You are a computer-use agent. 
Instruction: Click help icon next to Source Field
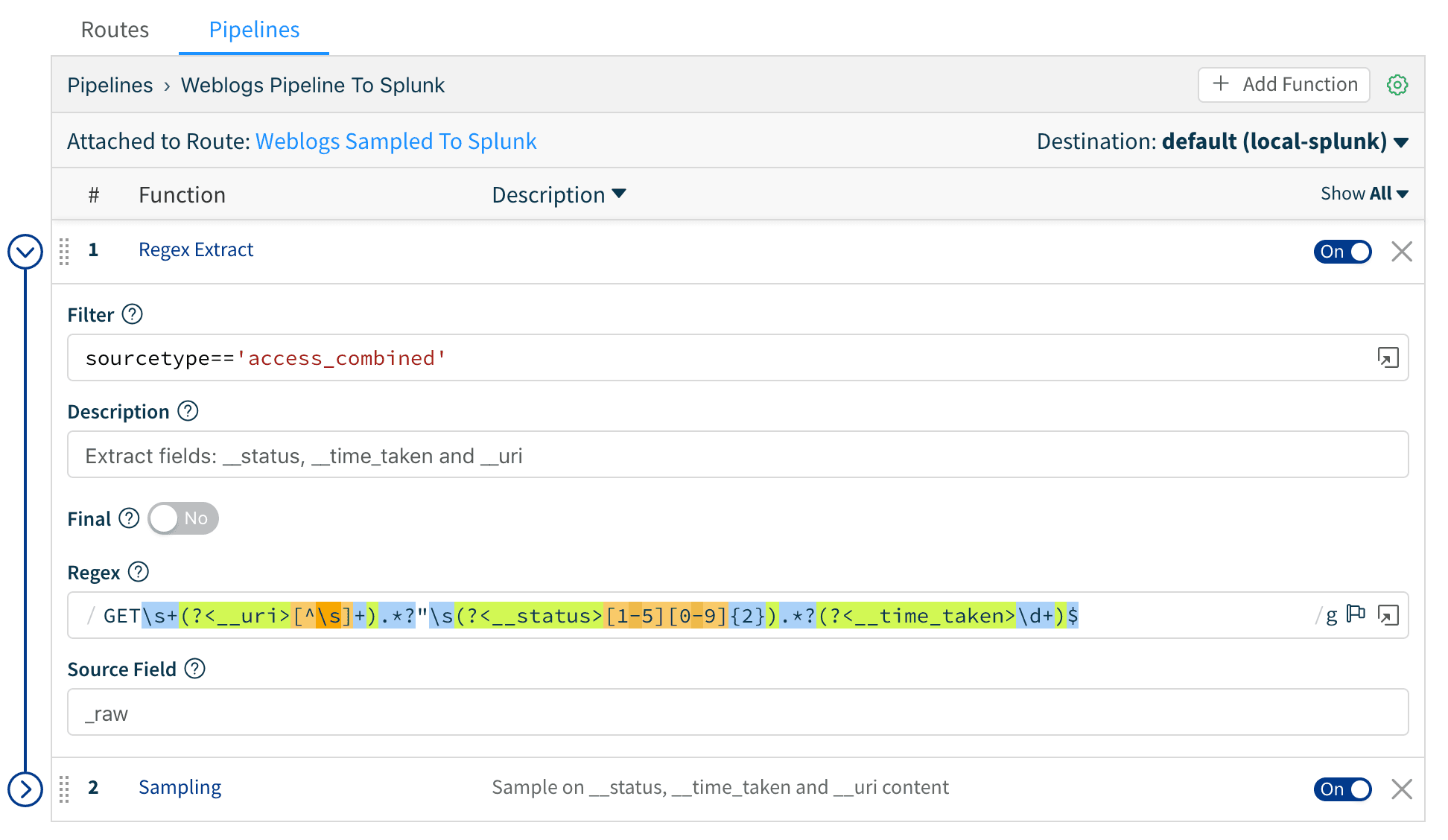pos(194,669)
